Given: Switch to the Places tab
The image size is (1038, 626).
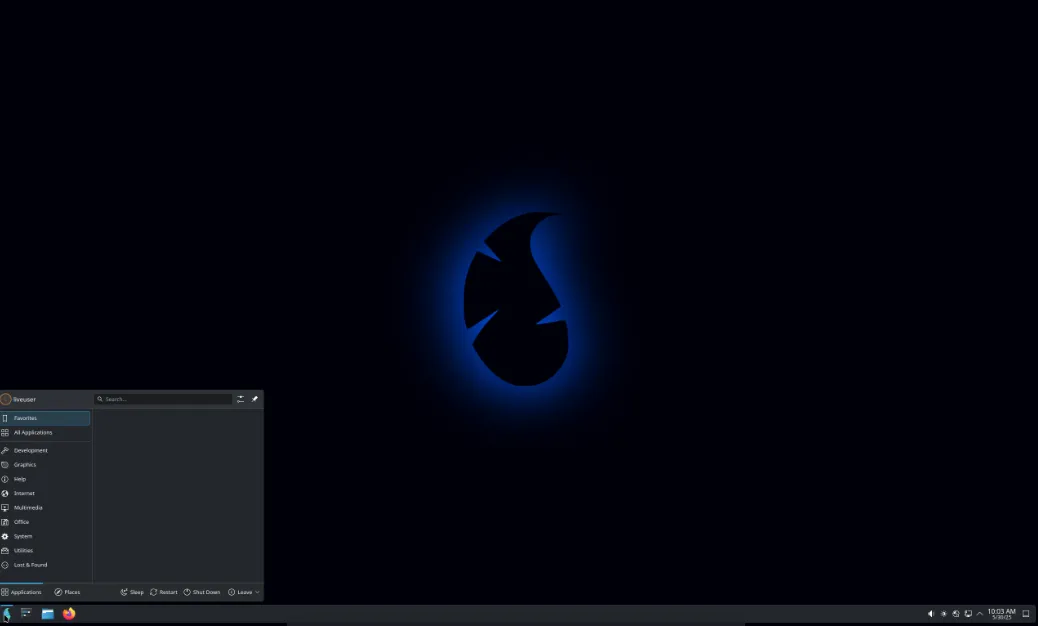Looking at the screenshot, I should [67, 591].
